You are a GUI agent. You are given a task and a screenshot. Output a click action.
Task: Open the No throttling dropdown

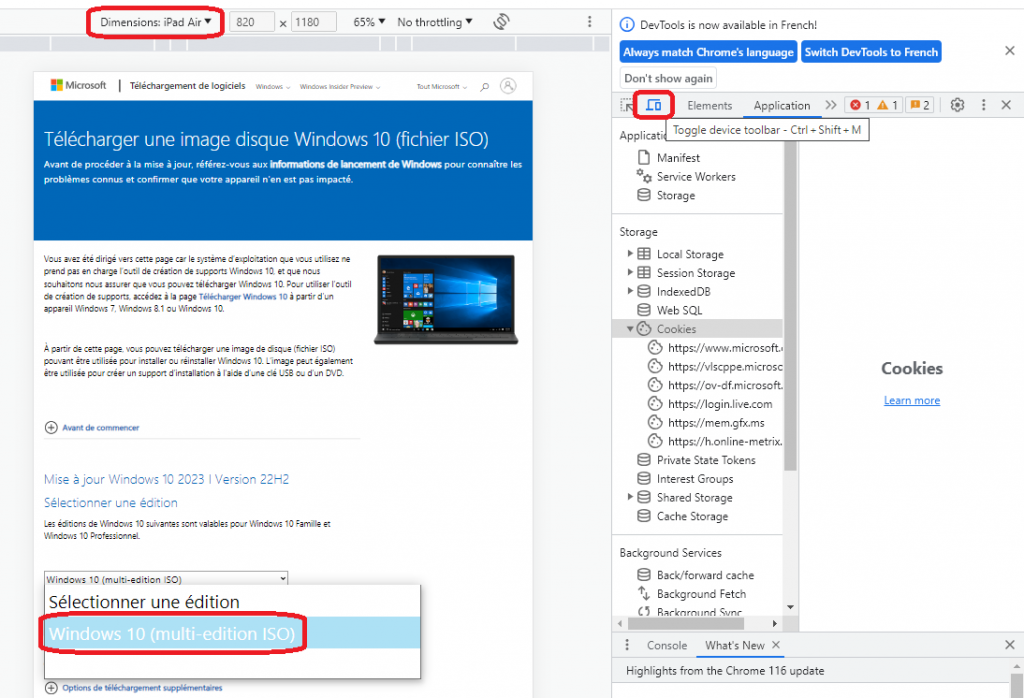[x=434, y=21]
